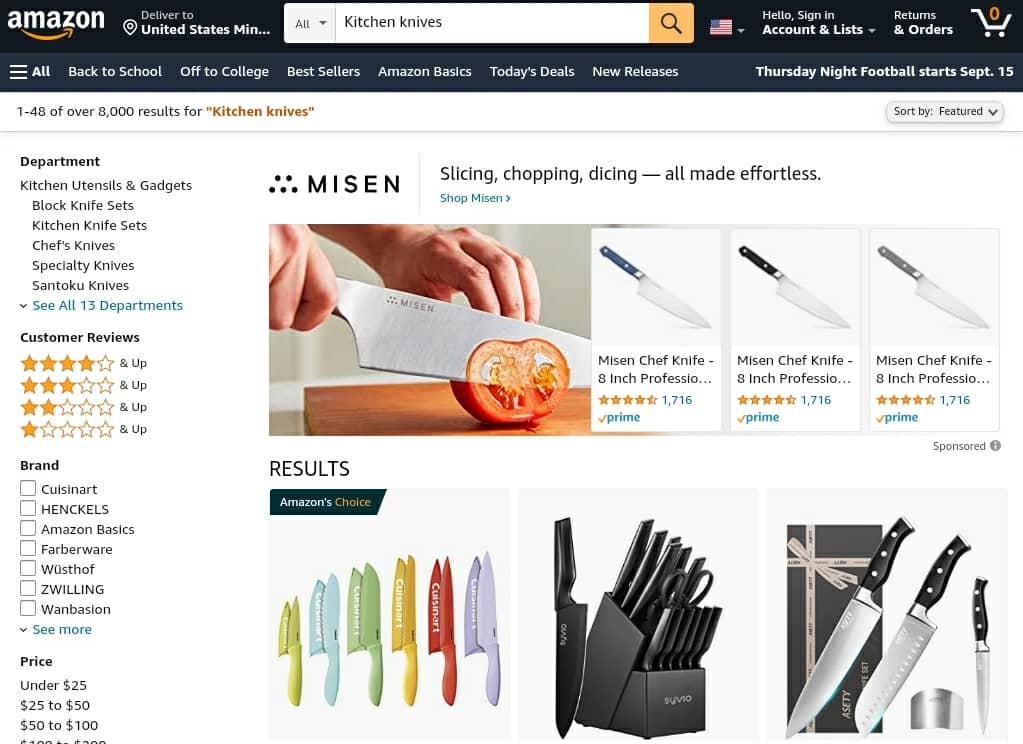Click the orange search magnifier button

(671, 23)
